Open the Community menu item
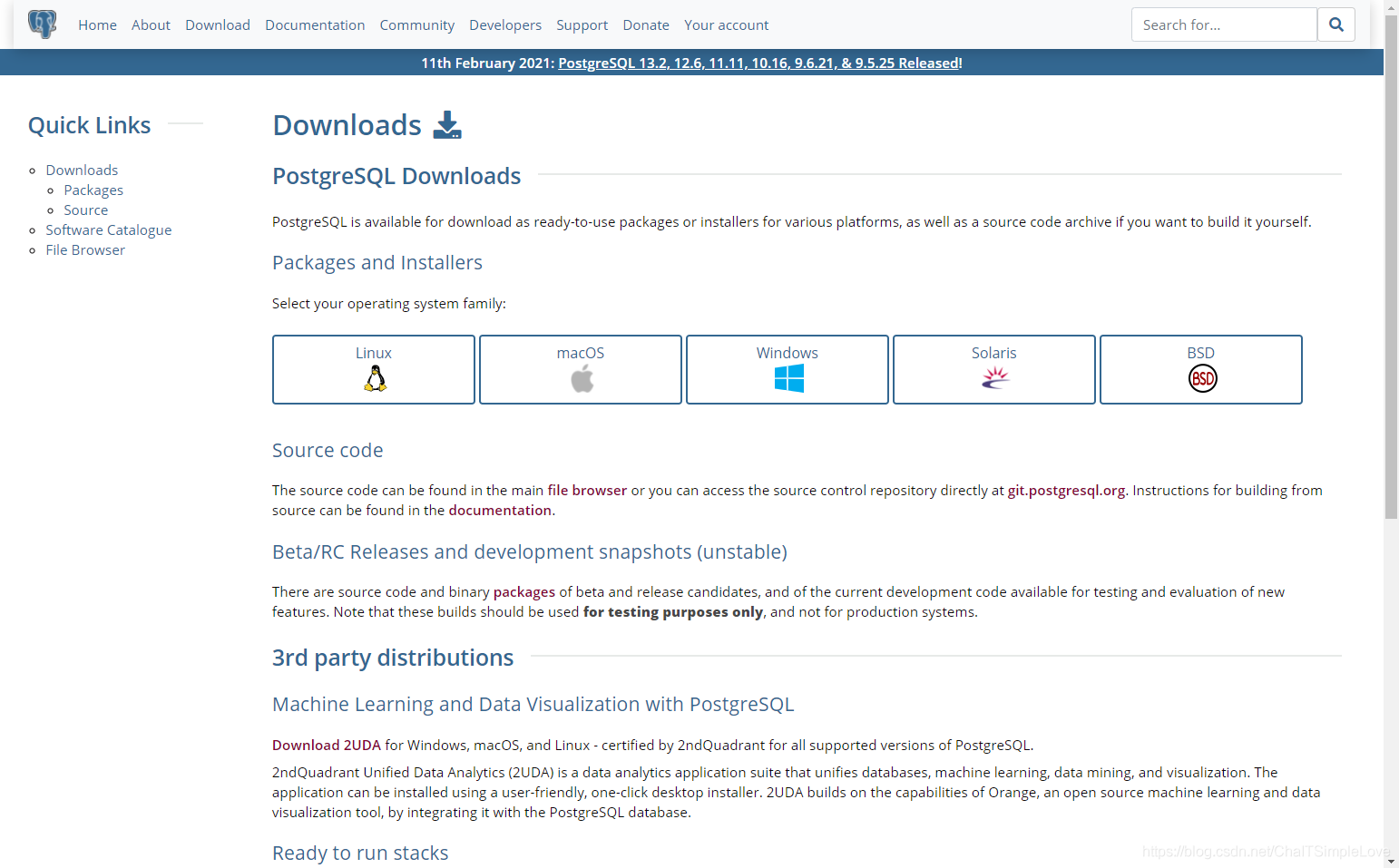The width and height of the screenshot is (1399, 868). pyautogui.click(x=416, y=24)
